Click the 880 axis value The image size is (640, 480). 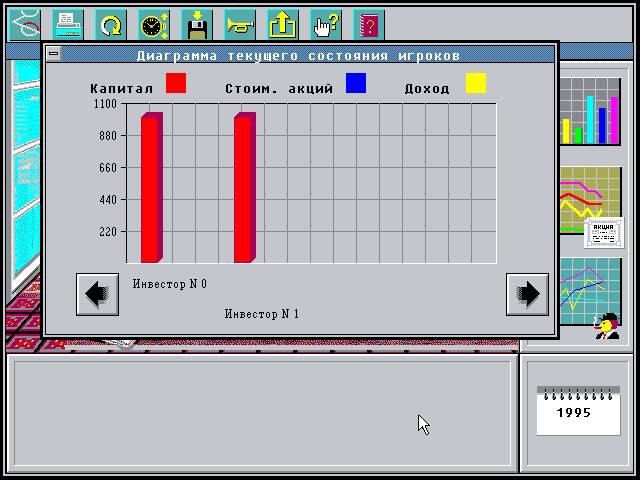108,136
